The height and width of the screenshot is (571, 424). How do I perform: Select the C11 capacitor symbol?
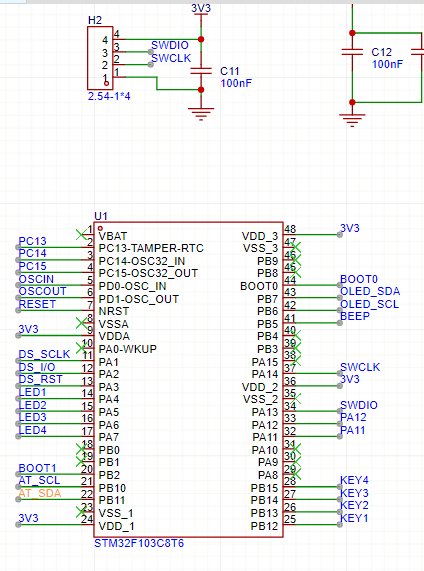tap(201, 71)
